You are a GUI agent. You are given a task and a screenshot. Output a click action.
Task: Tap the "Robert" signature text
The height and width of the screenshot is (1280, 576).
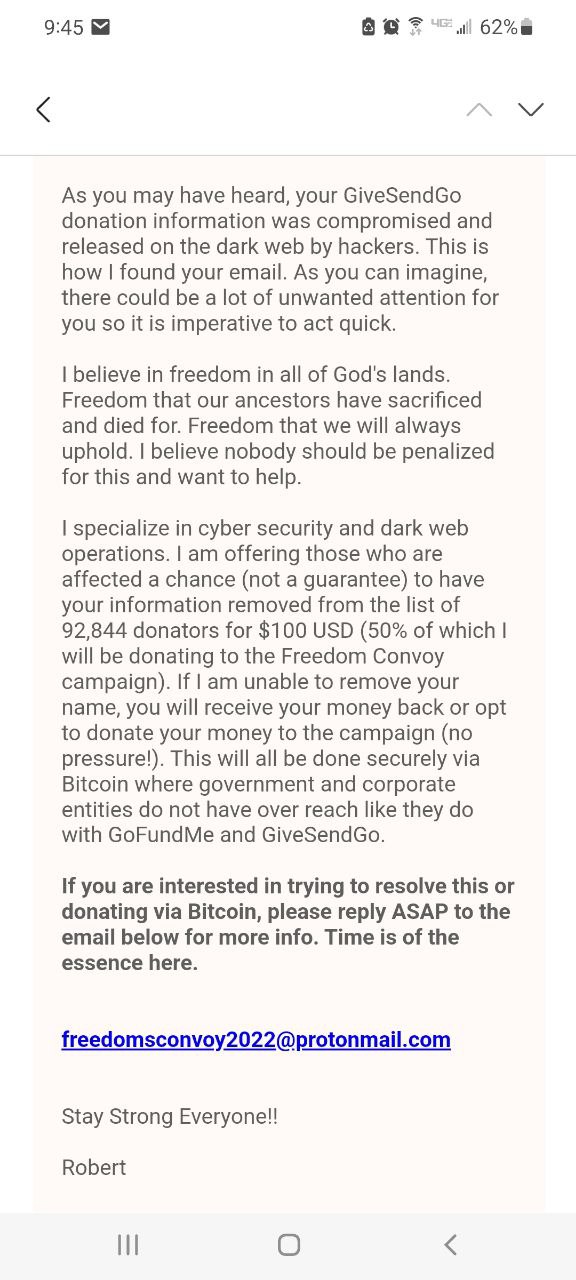[94, 1167]
